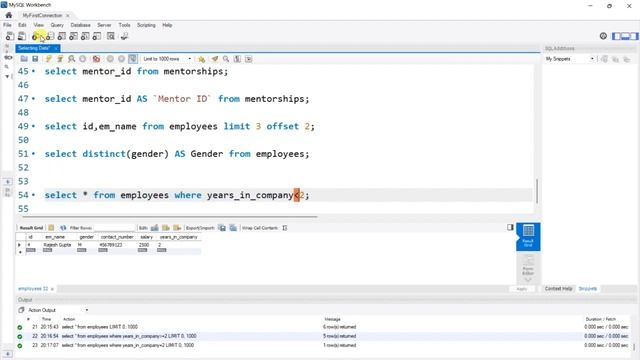Save the script with the floppy disk icon
This screenshot has height=360, width=640.
tap(35, 59)
